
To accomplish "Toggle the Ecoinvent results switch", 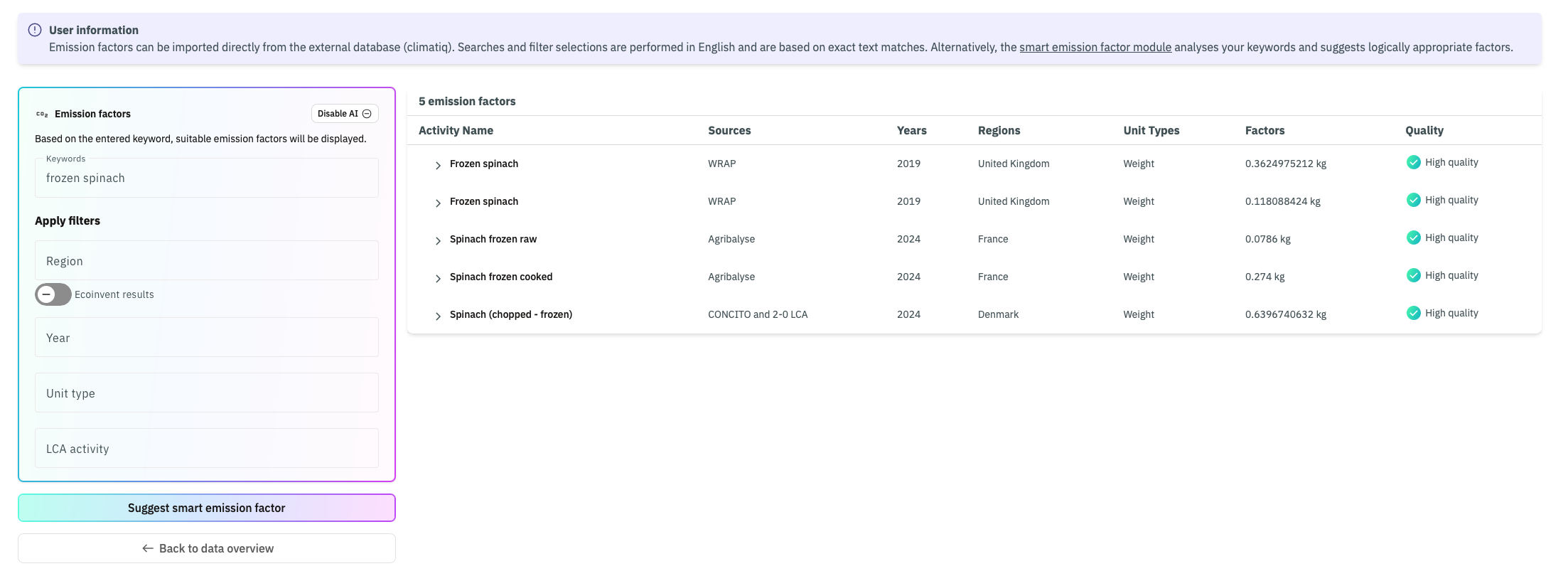I will [x=53, y=294].
